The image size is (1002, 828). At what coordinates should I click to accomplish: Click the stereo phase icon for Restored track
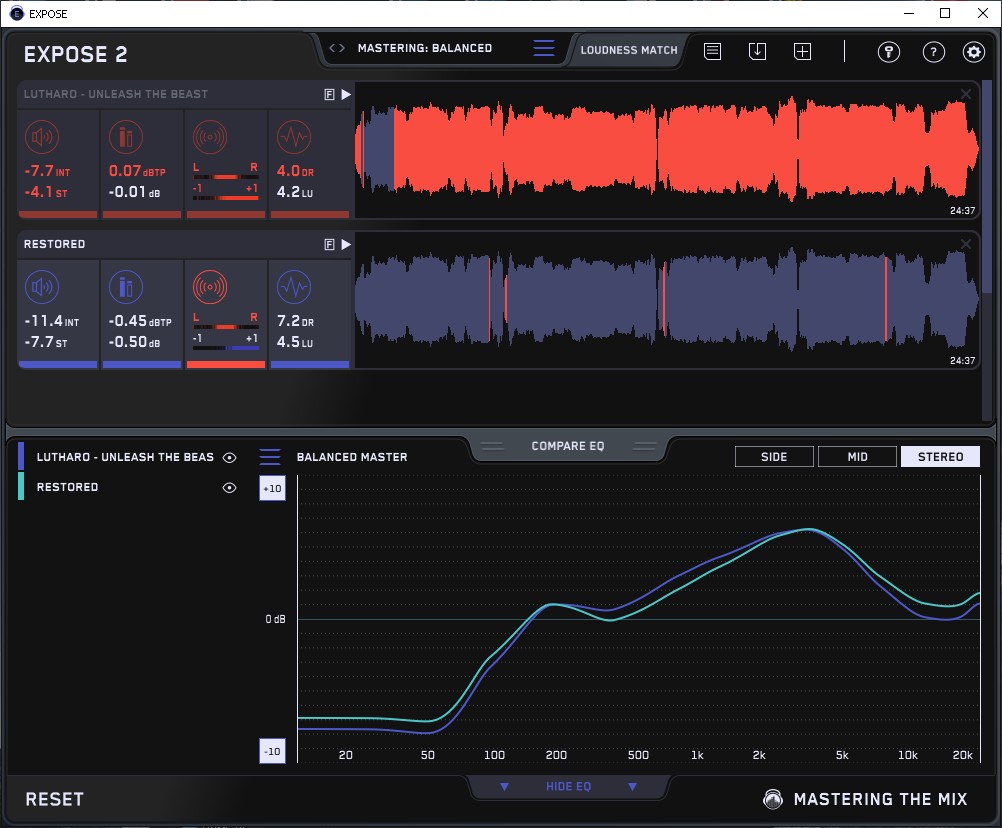[x=209, y=287]
